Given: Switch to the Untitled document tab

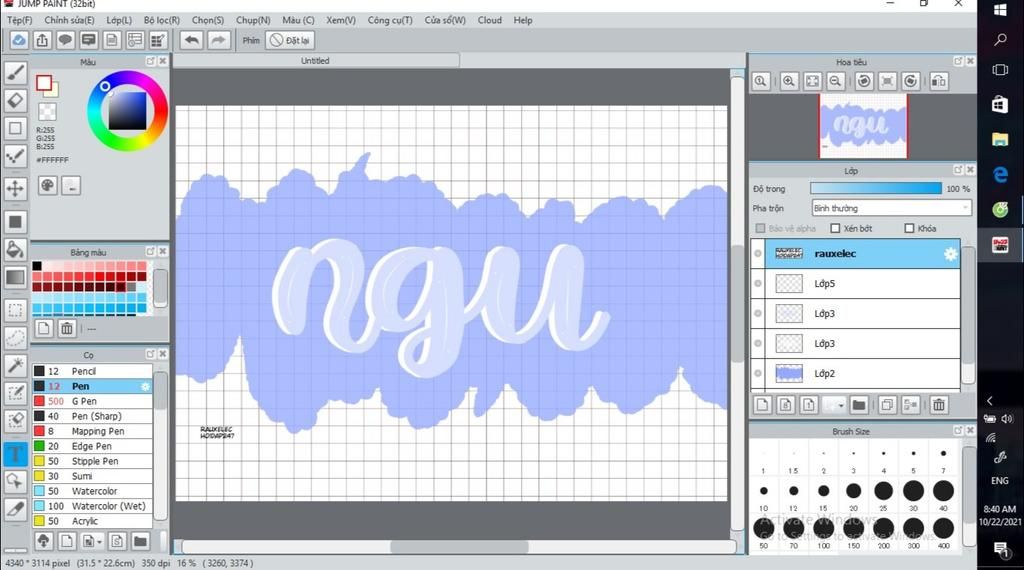Looking at the screenshot, I should click(315, 61).
